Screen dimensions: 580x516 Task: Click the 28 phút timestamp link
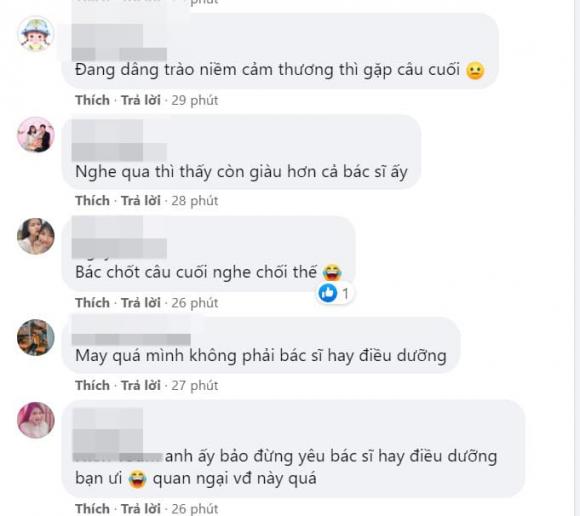195,201
